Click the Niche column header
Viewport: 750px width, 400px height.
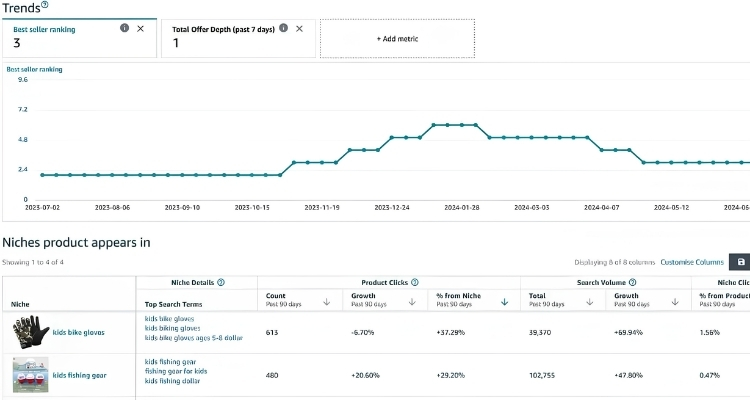click(20, 304)
